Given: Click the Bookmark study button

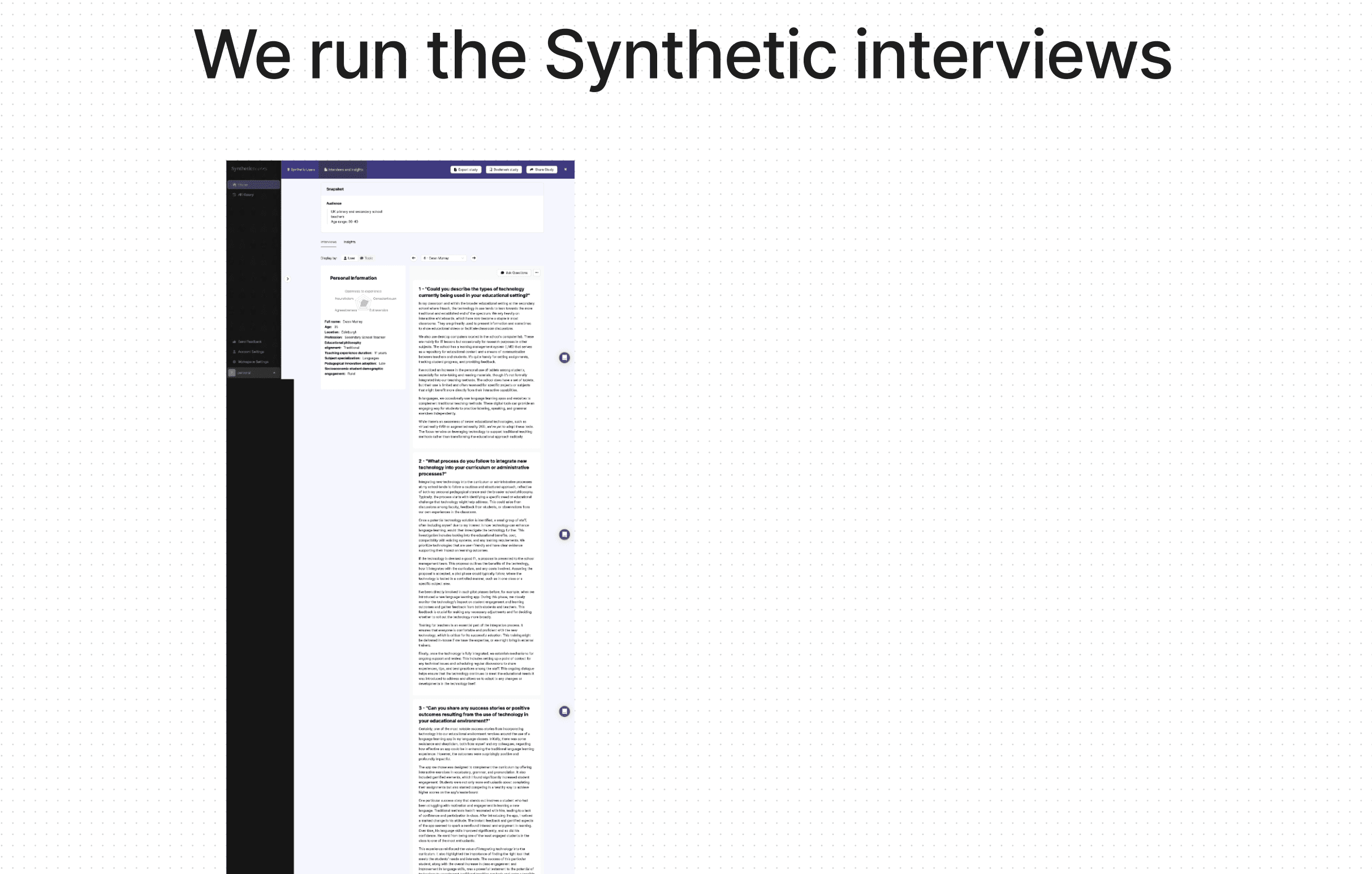Looking at the screenshot, I should [504, 170].
